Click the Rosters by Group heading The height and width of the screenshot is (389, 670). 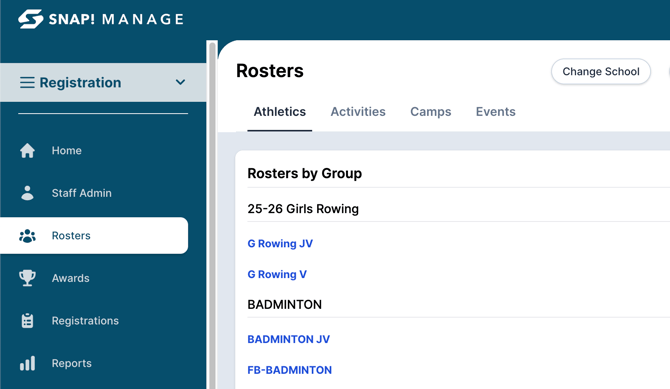[x=305, y=174]
